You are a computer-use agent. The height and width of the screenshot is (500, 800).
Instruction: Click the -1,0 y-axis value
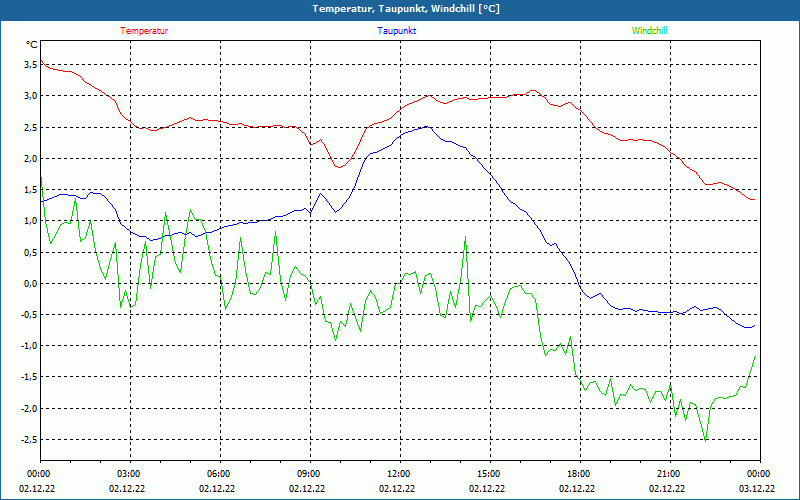(29, 346)
